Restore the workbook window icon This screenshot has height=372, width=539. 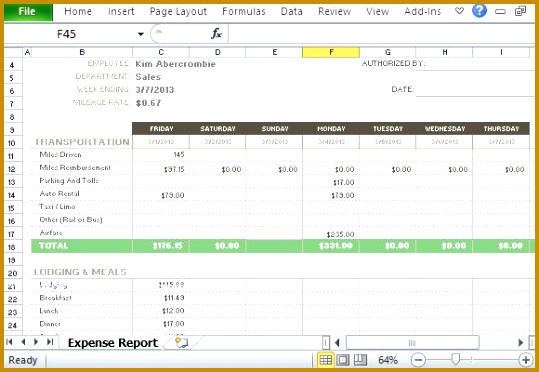coord(520,11)
